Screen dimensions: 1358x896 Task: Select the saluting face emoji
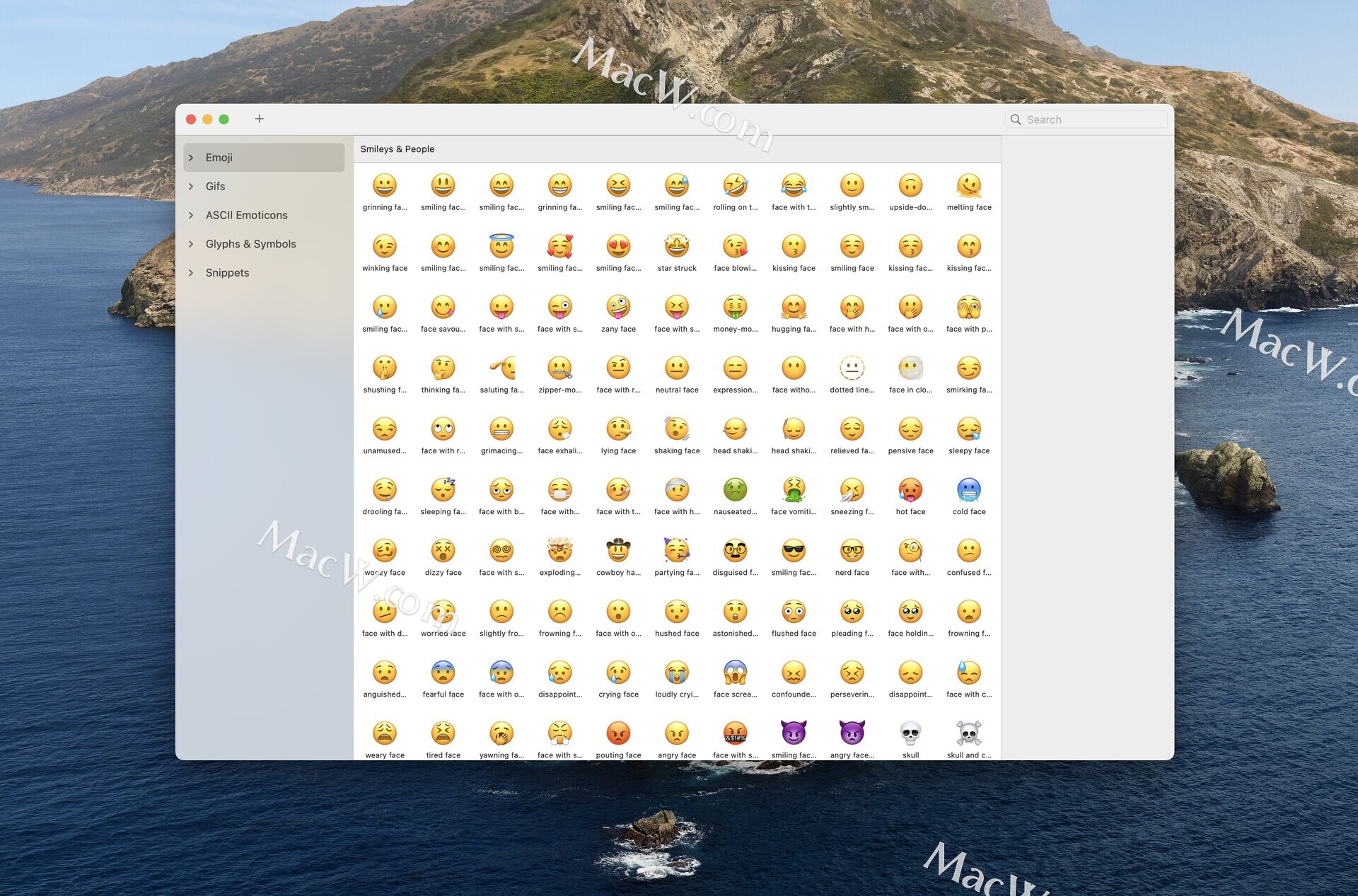[x=501, y=368]
